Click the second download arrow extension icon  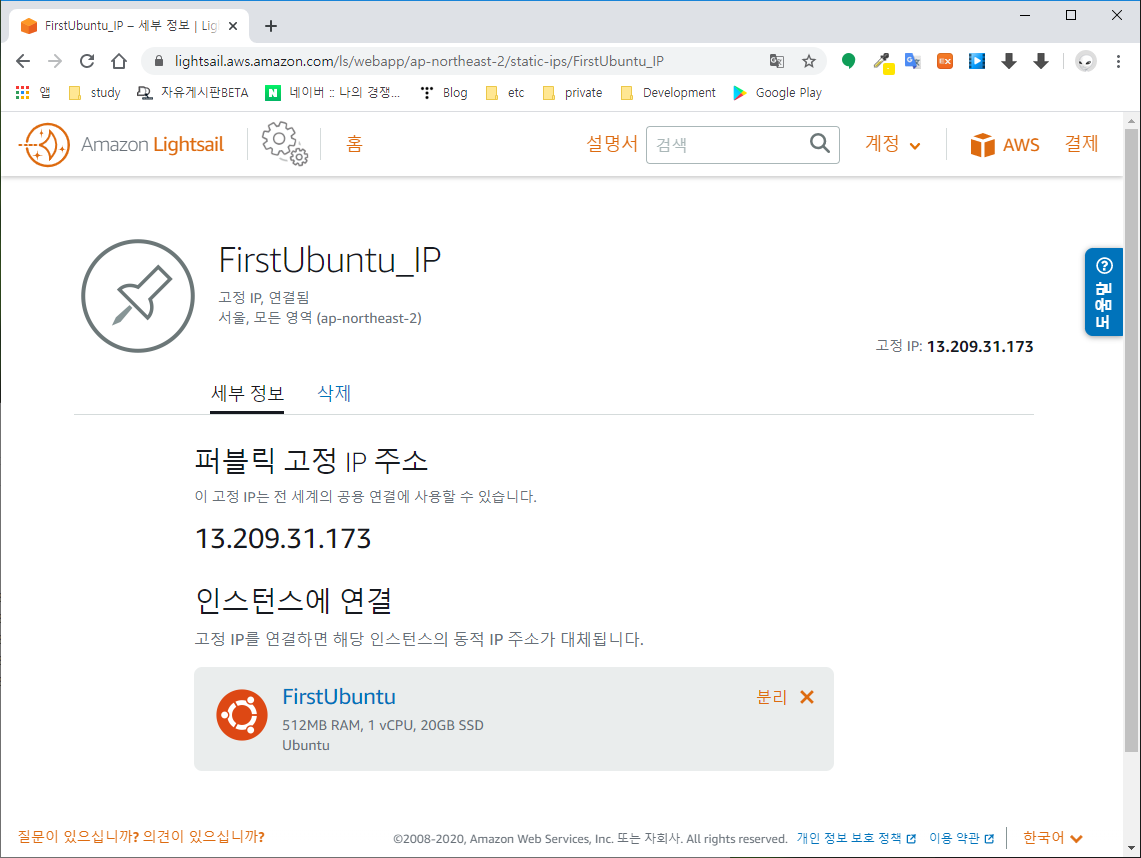(1041, 61)
